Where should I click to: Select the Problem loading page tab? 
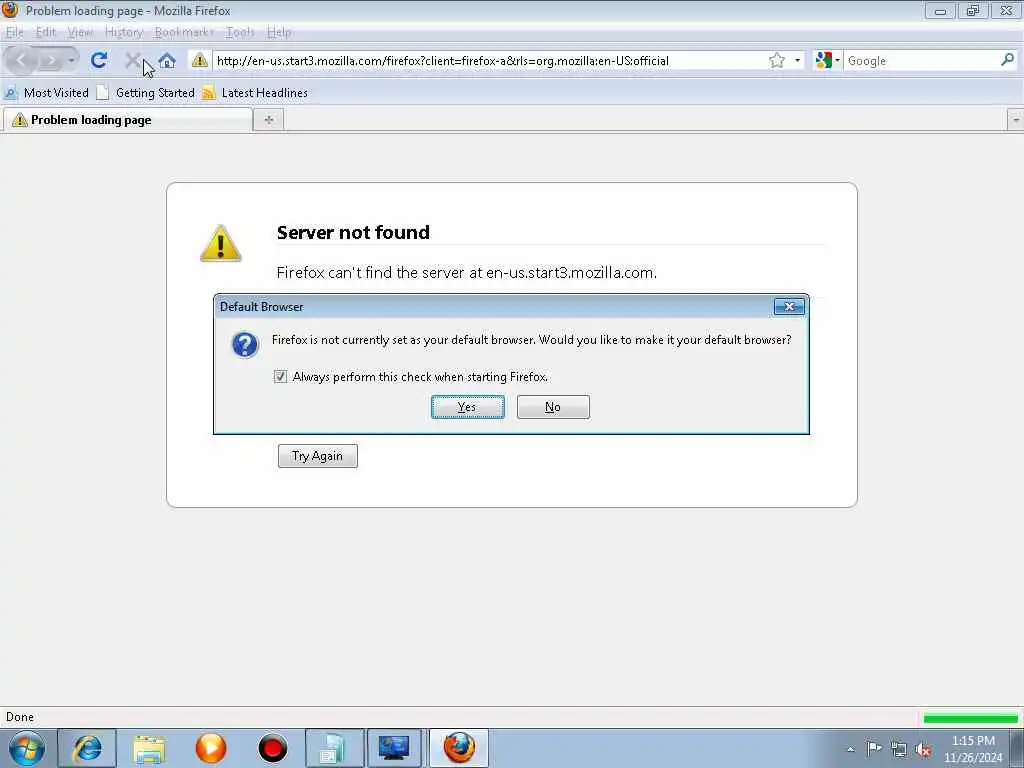[128, 120]
